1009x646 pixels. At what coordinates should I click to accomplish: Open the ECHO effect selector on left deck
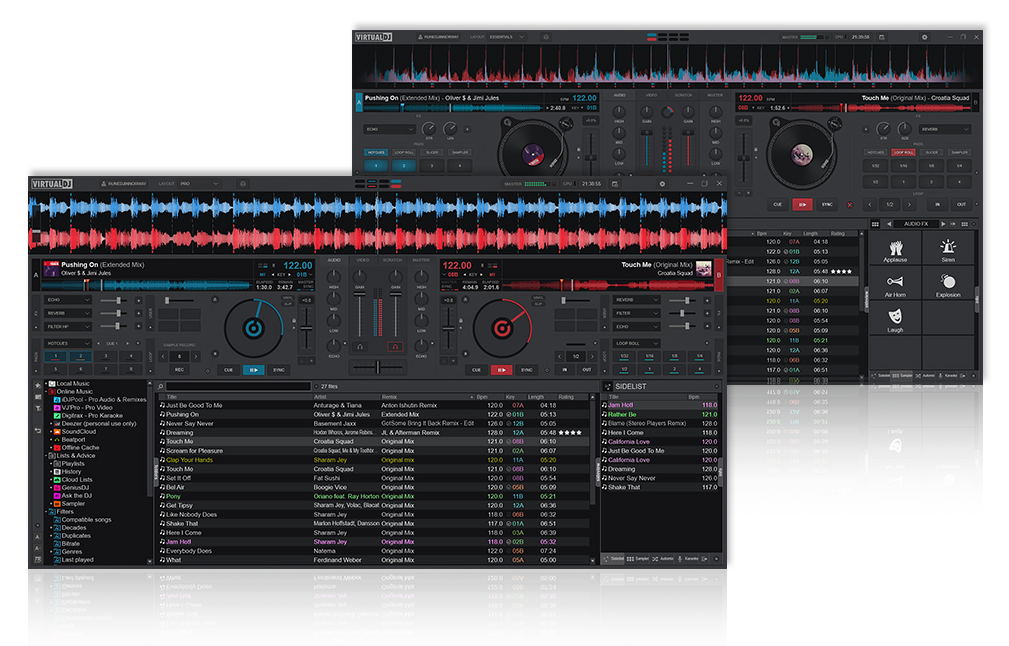point(67,299)
